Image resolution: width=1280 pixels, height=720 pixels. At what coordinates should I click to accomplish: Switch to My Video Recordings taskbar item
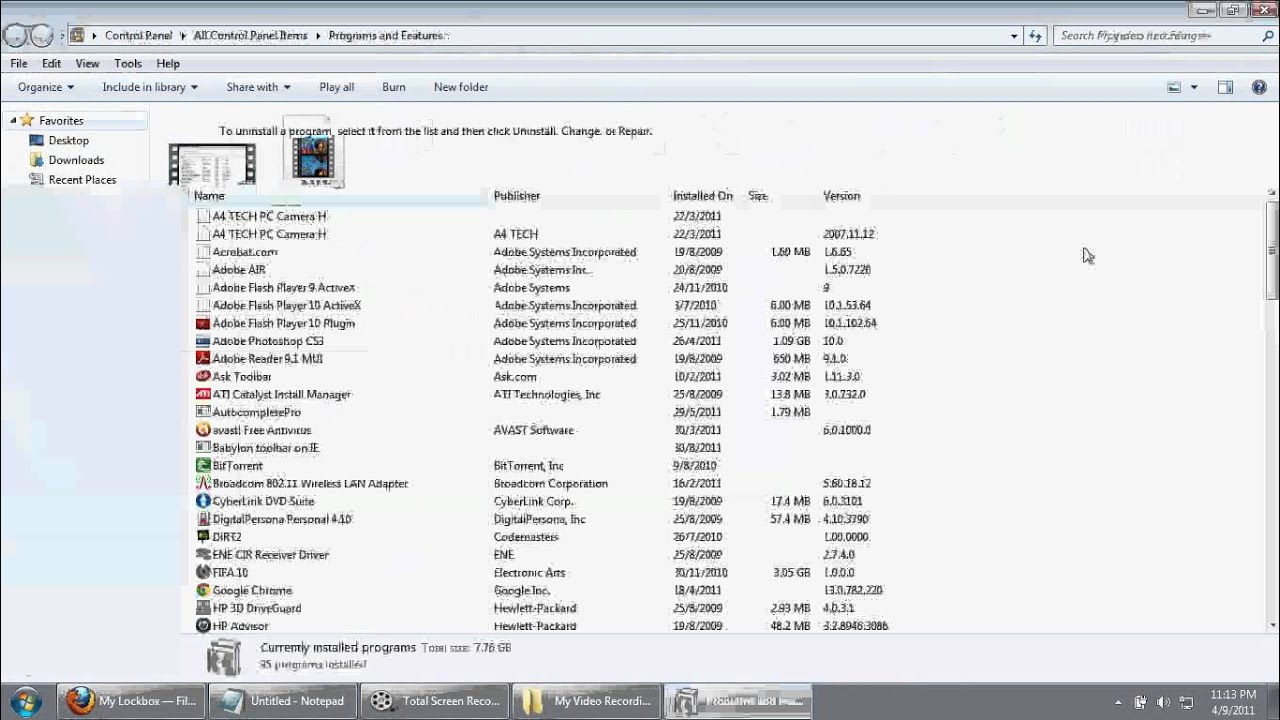587,701
